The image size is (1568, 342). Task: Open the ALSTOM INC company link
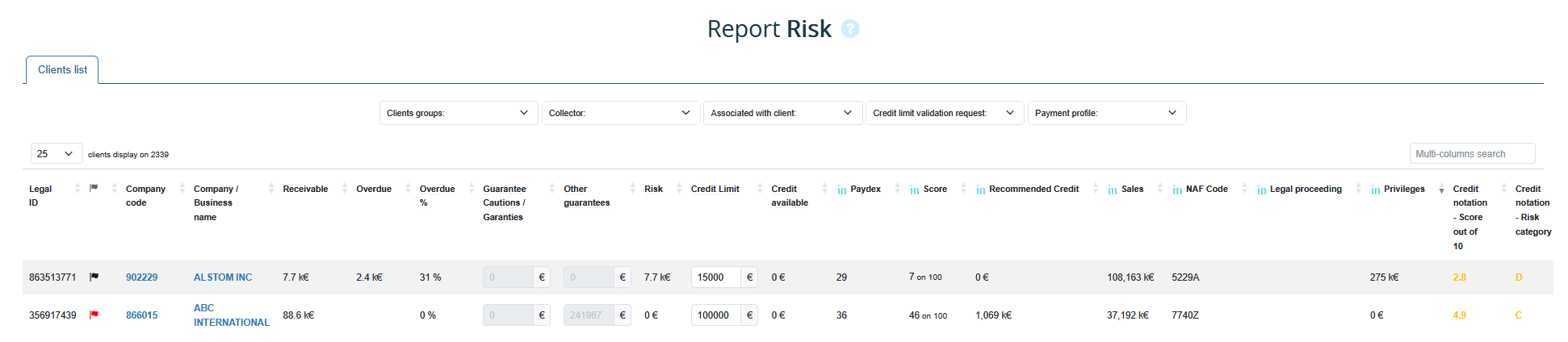tap(223, 277)
